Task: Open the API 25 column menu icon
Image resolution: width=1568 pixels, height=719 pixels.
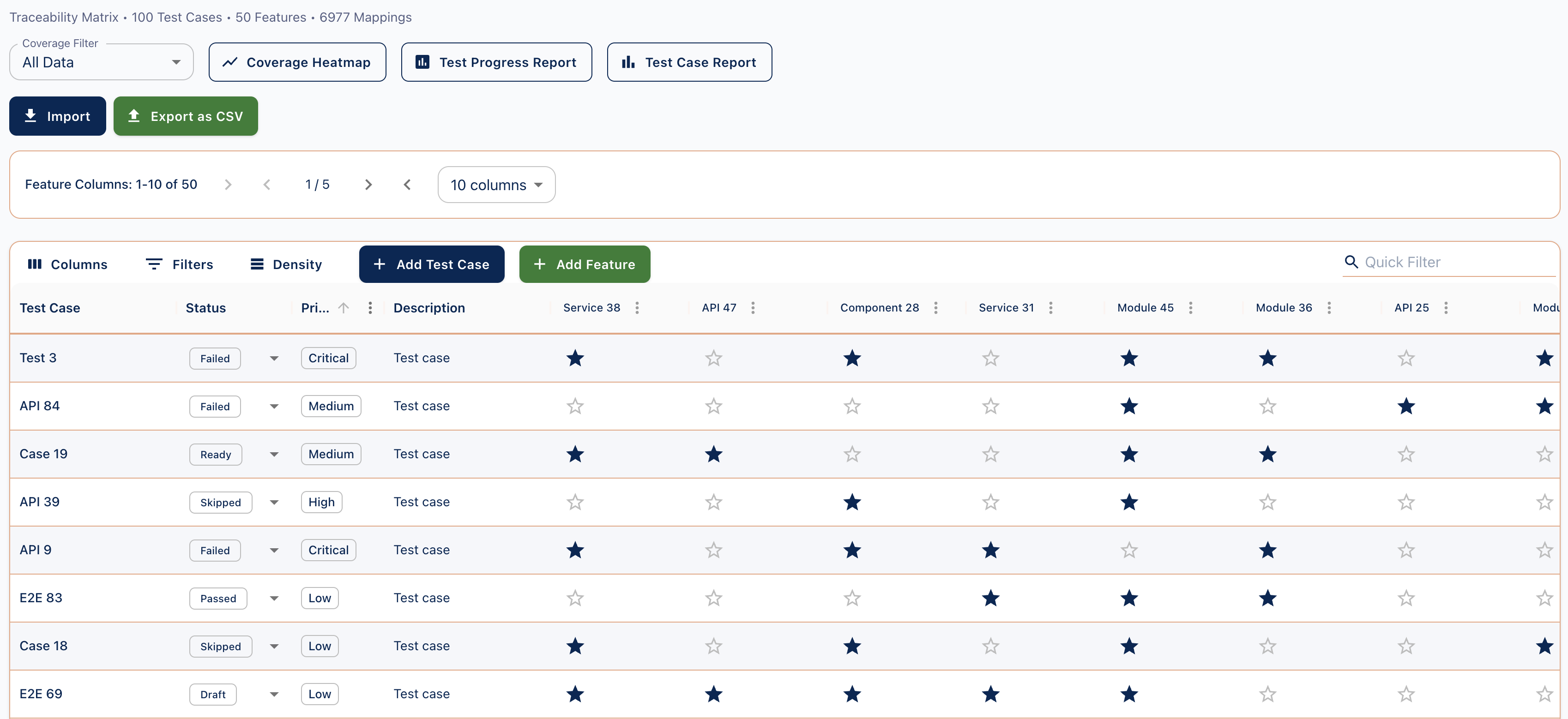Action: pos(1446,308)
